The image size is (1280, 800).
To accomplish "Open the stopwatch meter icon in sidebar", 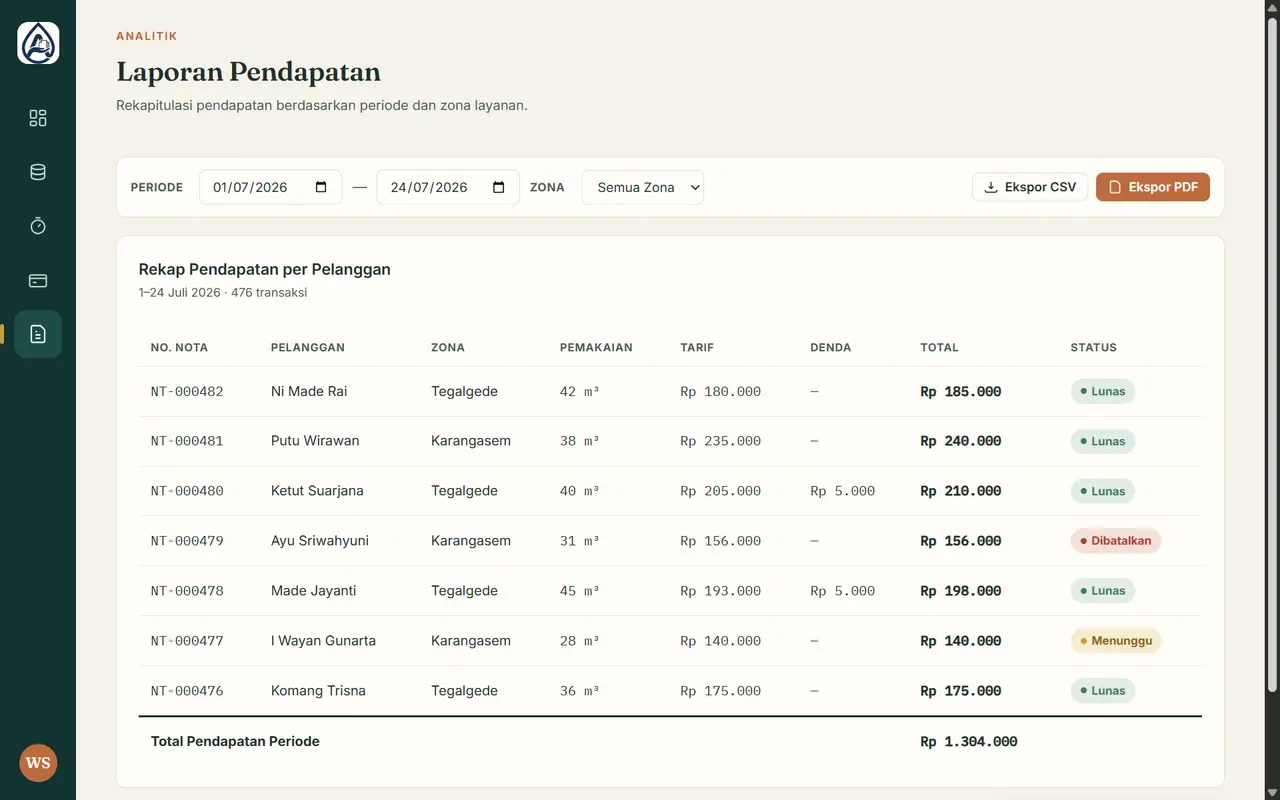I will (38, 226).
